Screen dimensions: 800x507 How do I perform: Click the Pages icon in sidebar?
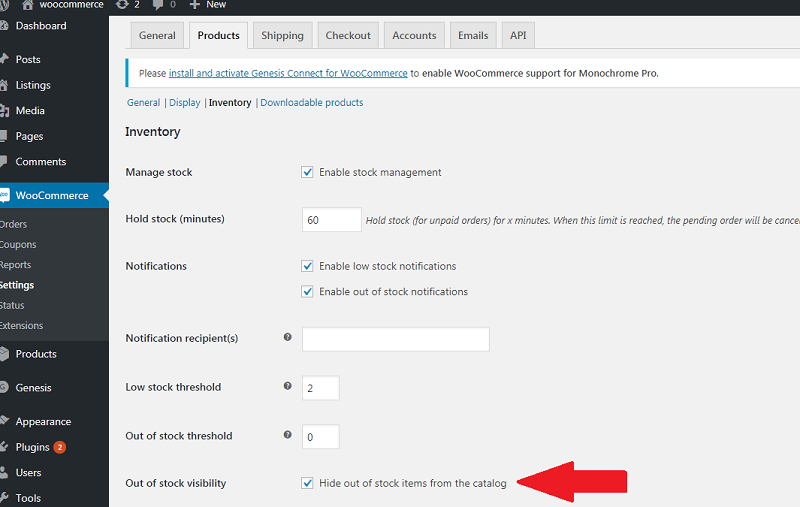[x=4, y=136]
